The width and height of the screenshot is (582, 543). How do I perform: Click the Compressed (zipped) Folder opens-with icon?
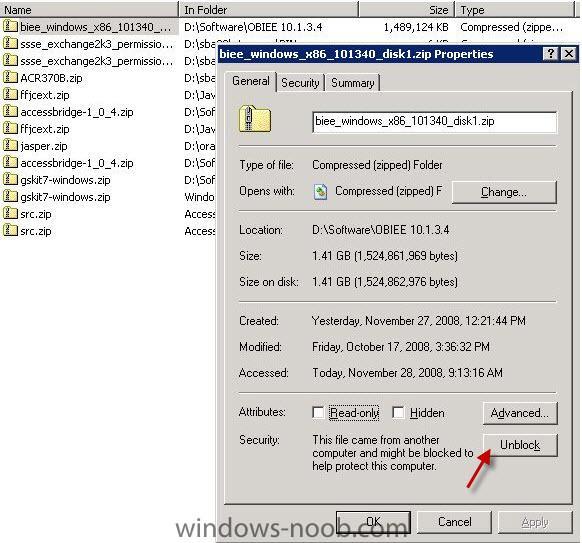tap(320, 192)
